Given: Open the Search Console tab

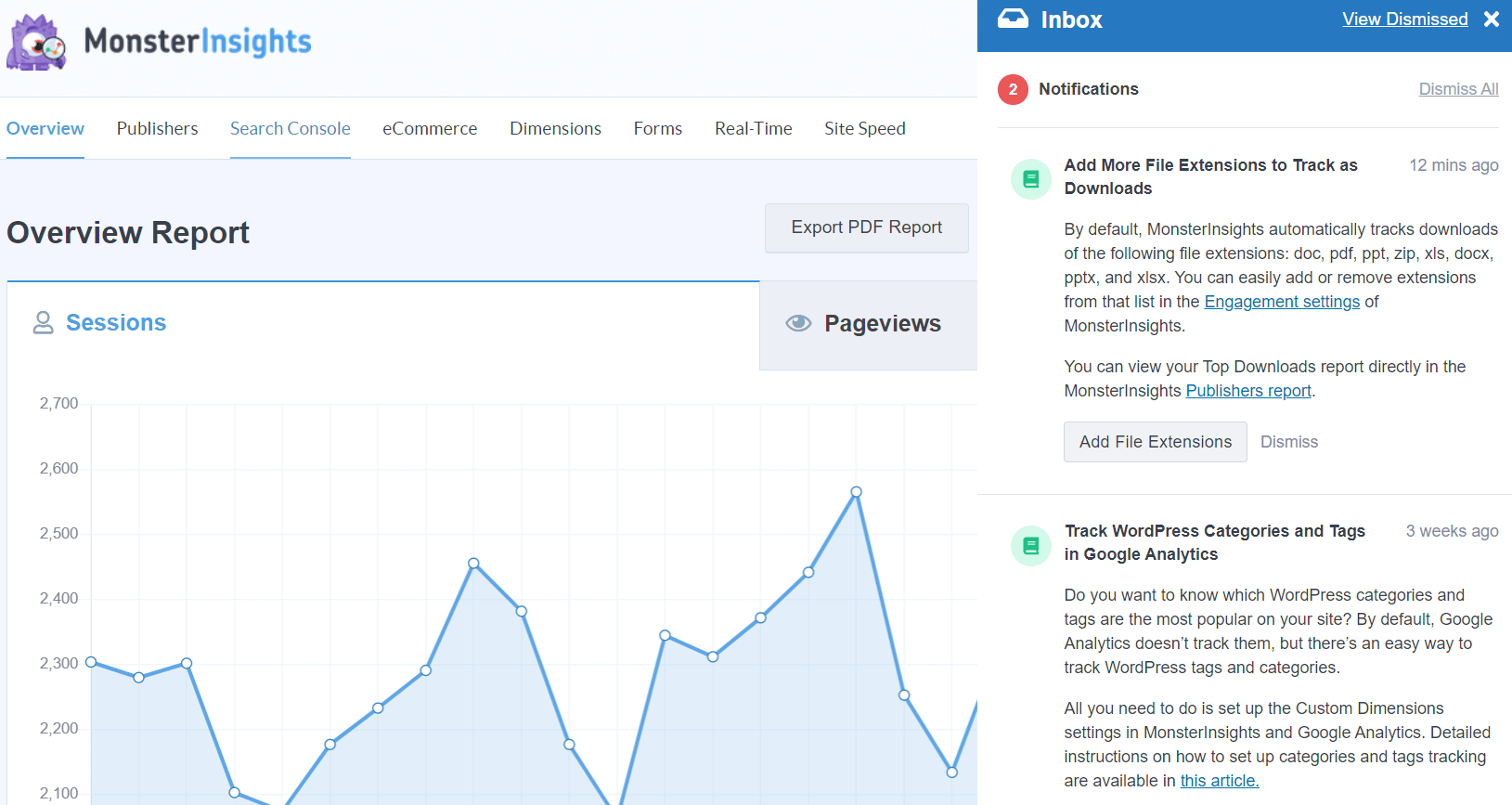Looking at the screenshot, I should [x=291, y=128].
